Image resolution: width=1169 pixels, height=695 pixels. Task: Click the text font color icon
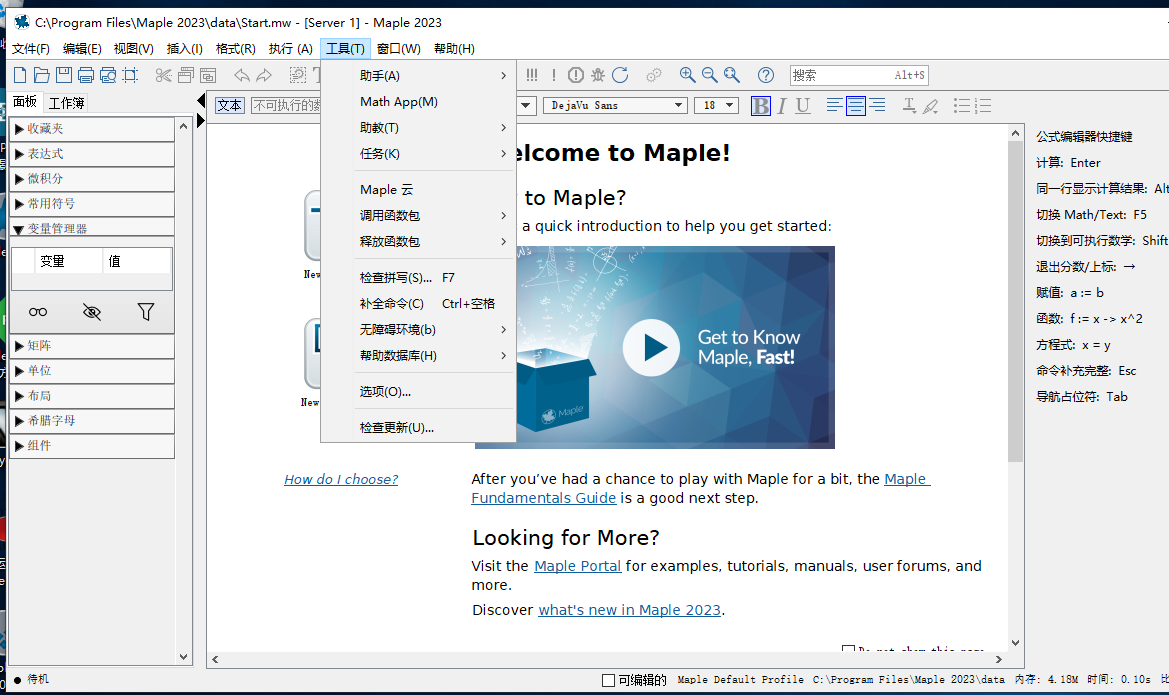[x=909, y=105]
